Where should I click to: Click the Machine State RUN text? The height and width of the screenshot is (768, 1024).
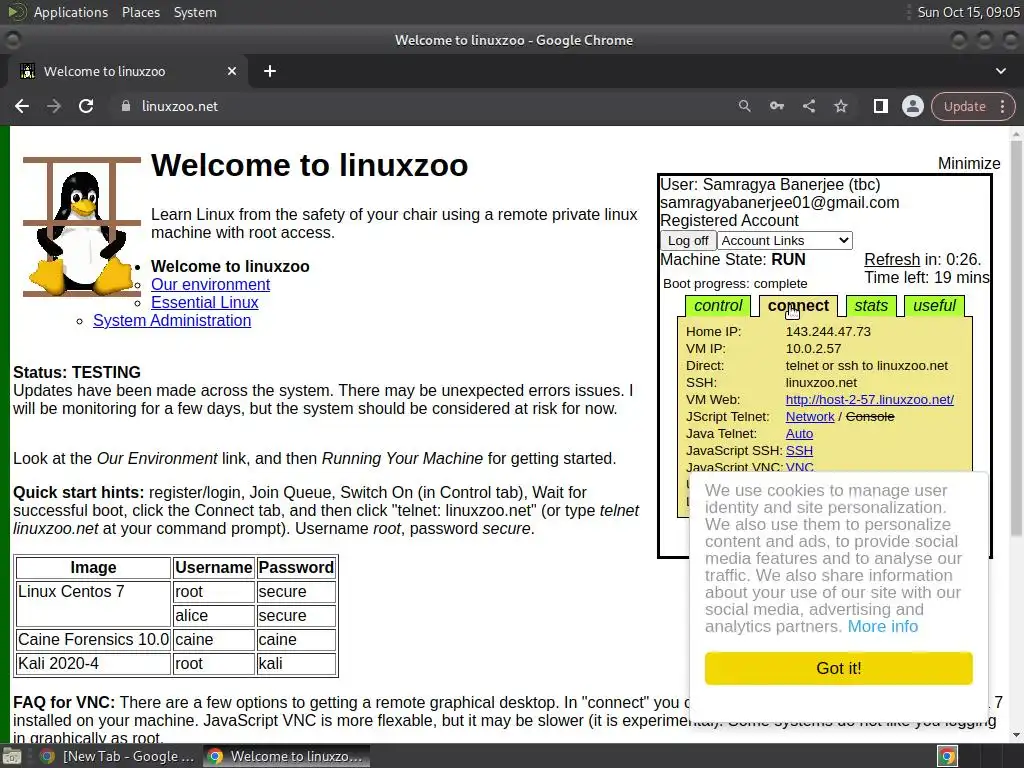click(x=733, y=259)
